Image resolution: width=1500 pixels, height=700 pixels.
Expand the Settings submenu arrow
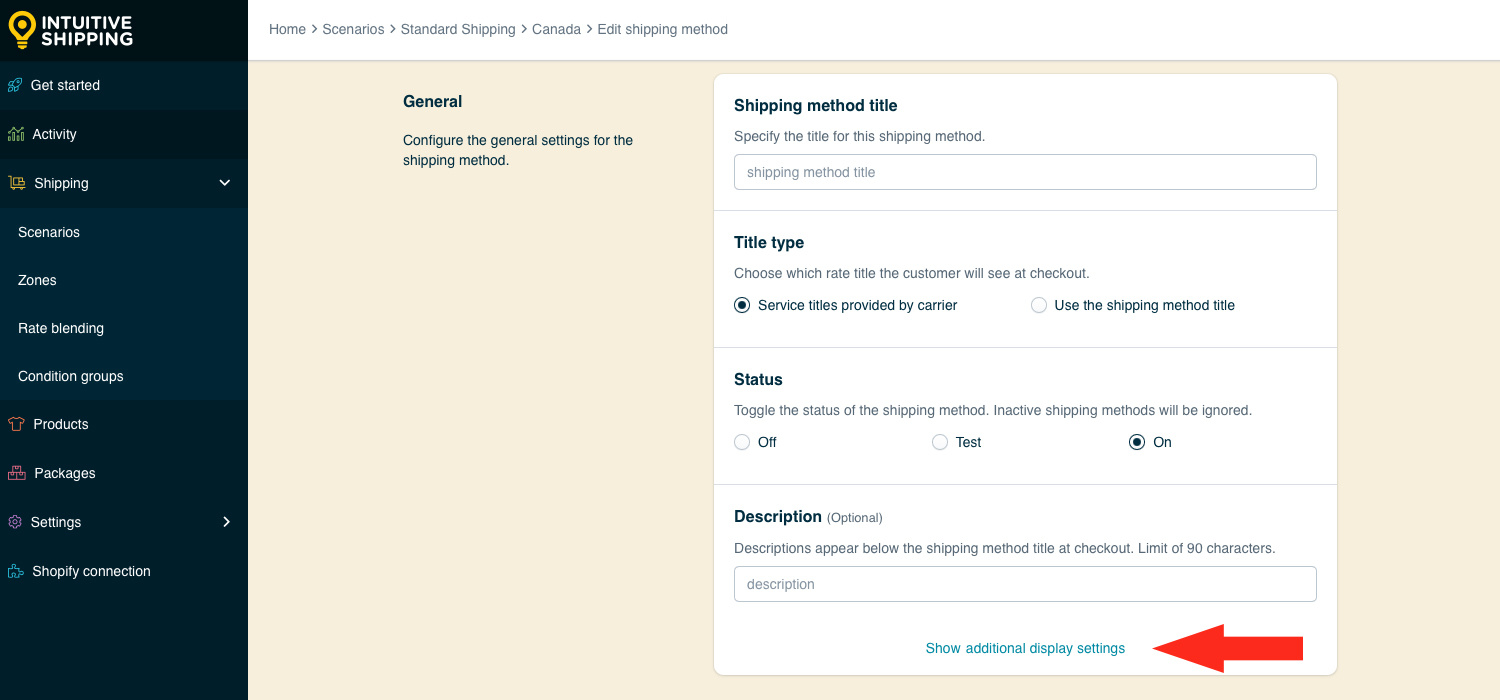226,522
